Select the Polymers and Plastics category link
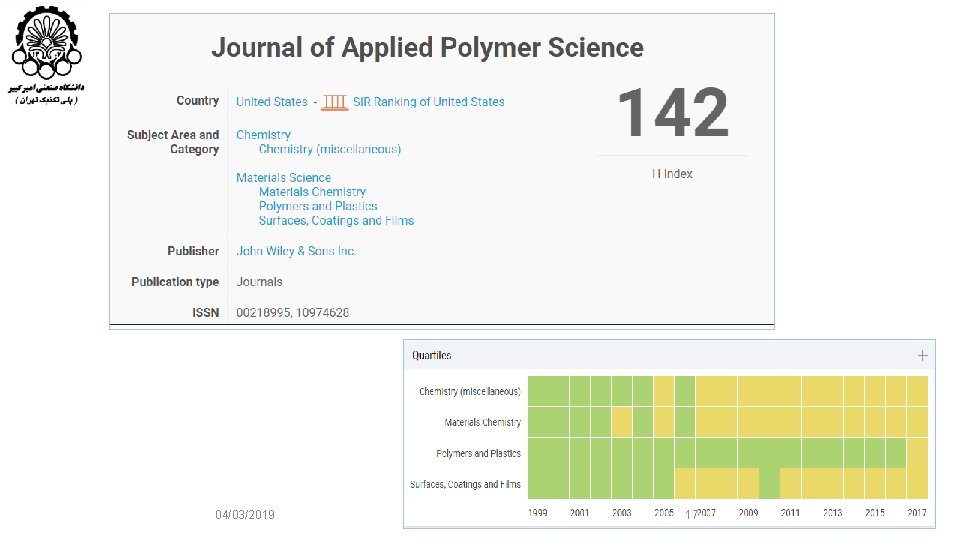960x540 pixels. 318,206
